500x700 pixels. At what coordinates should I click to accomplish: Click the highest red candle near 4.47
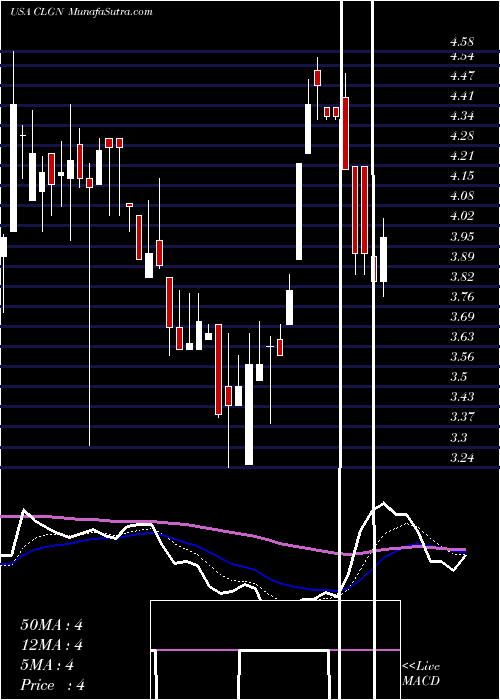[318, 78]
